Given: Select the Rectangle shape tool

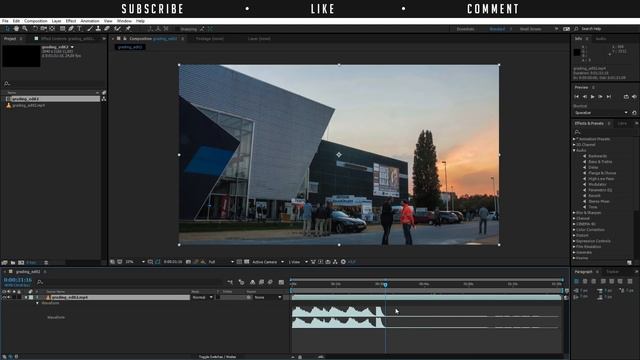Looking at the screenshot, I should [x=62, y=29].
